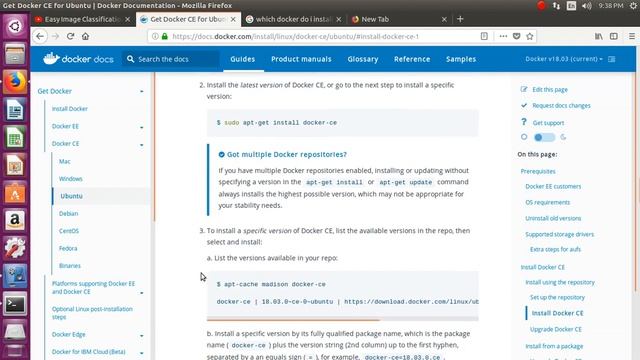Viewport: 640px width, 360px height.
Task: Open a new browser tab
Action: pos(460,19)
